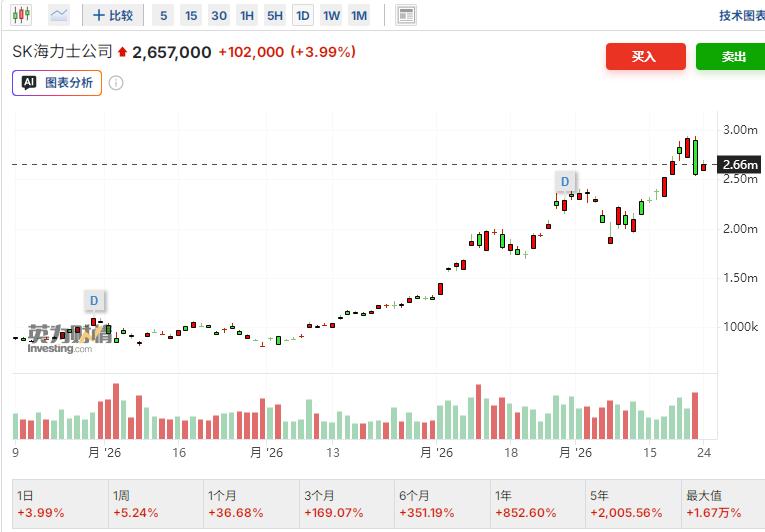Open the info circle next to chart analysis
This screenshot has height=532, width=765.
(116, 83)
